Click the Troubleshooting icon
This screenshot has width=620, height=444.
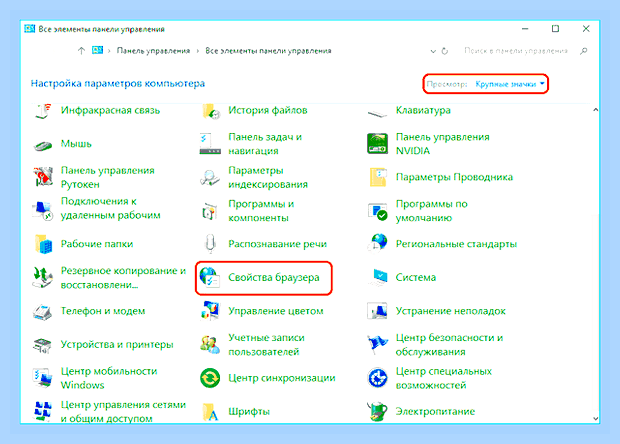(378, 311)
